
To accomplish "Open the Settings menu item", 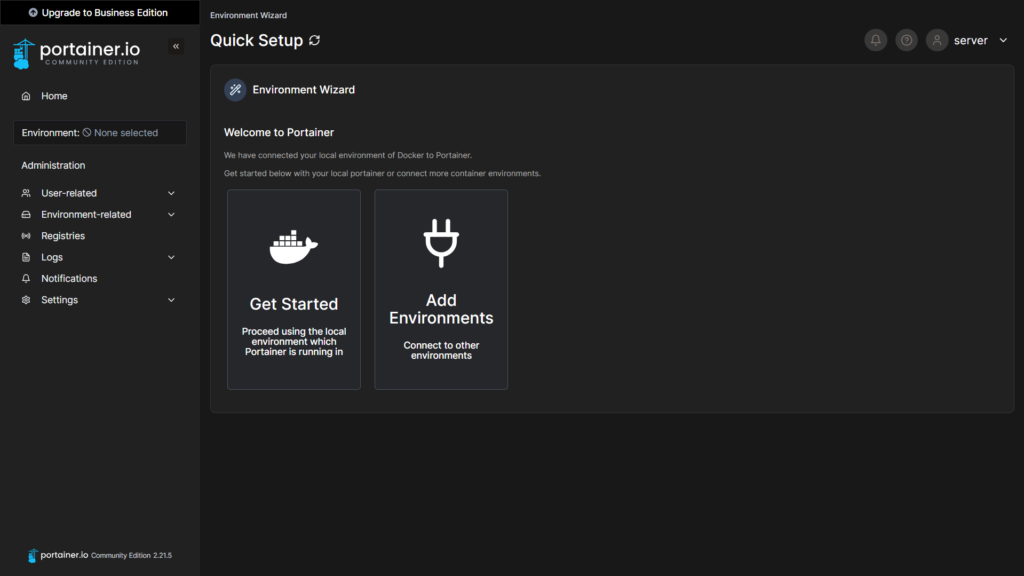I will click(x=99, y=300).
